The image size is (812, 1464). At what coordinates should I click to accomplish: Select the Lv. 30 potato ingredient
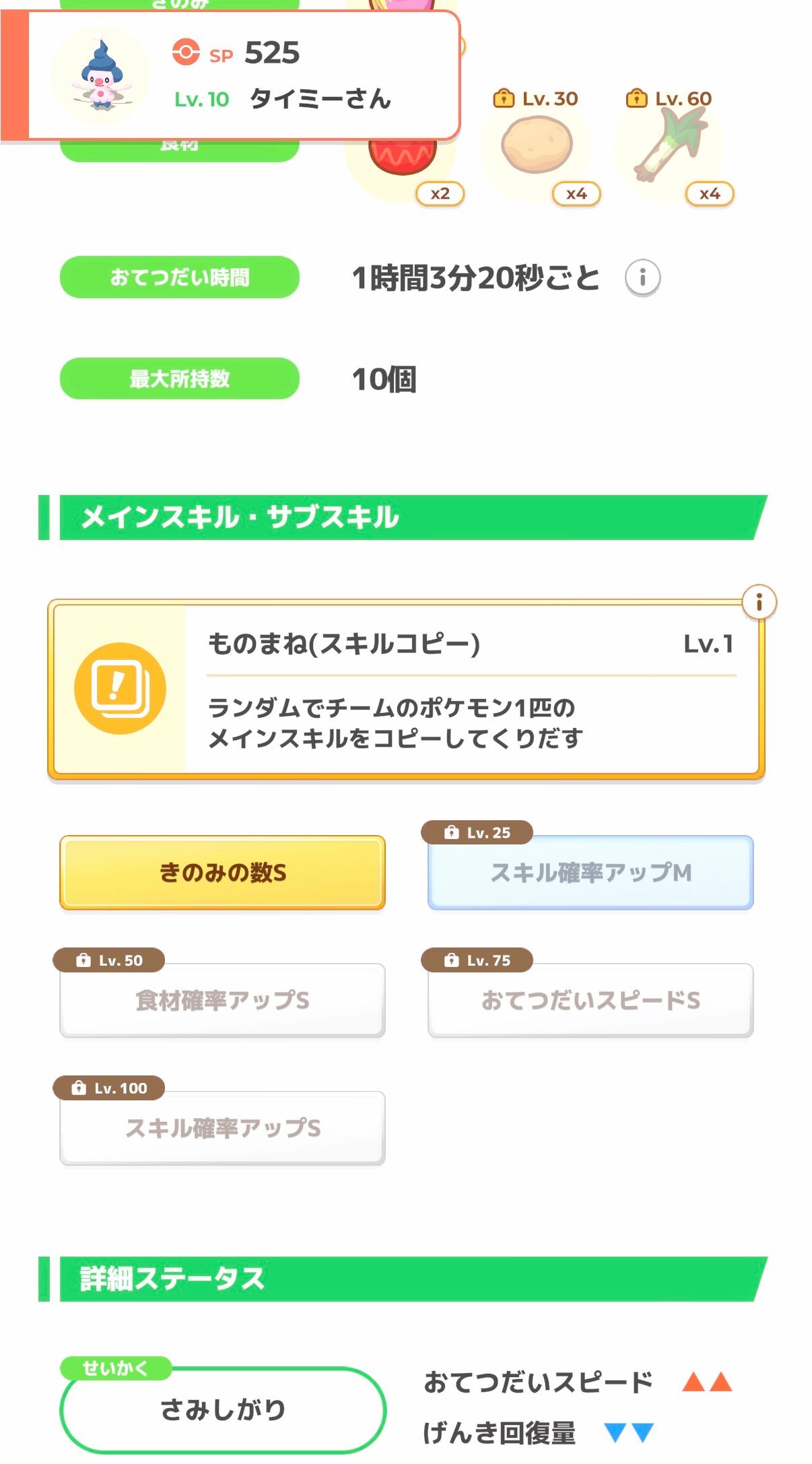coord(537,145)
